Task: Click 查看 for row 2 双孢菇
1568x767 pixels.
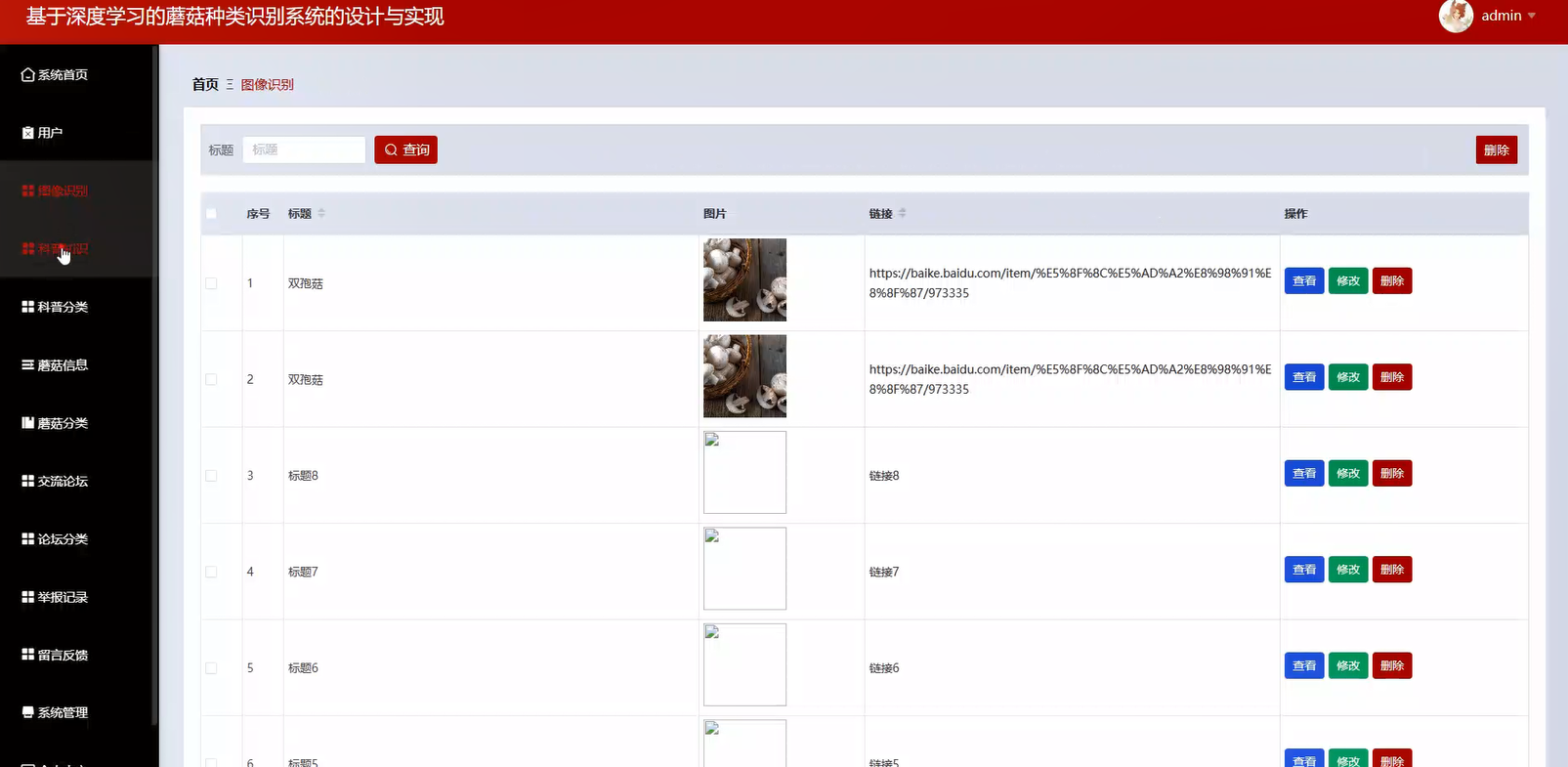Action: pyautogui.click(x=1304, y=377)
